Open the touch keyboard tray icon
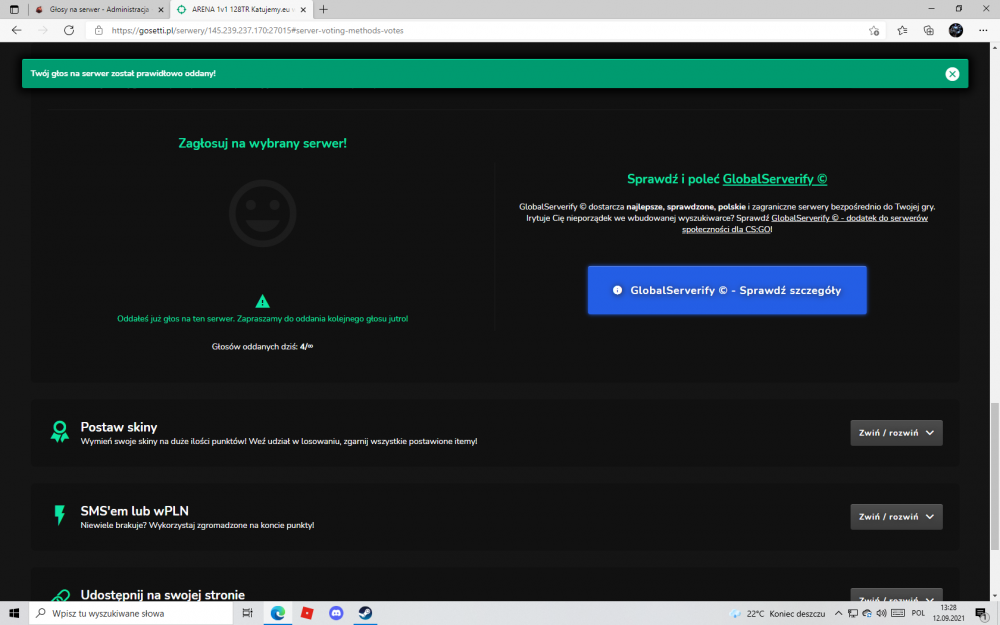Viewport: 1000px width, 625px height. (898, 614)
